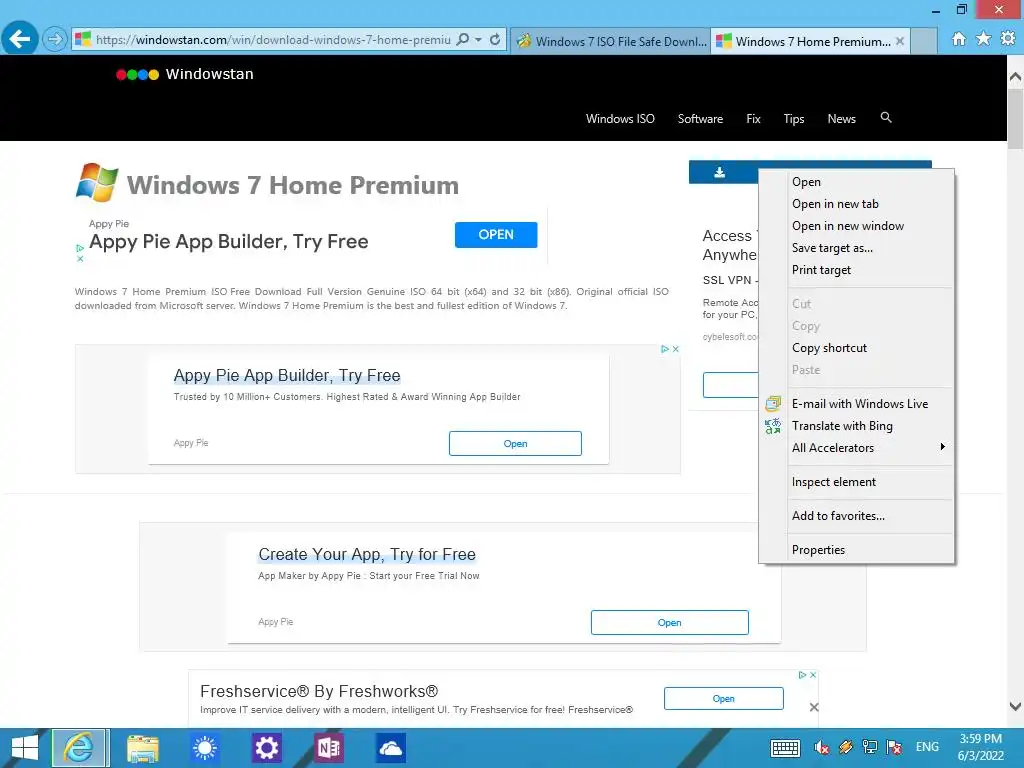The width and height of the screenshot is (1024, 768).
Task: Open File Explorer from taskbar
Action: (143, 748)
